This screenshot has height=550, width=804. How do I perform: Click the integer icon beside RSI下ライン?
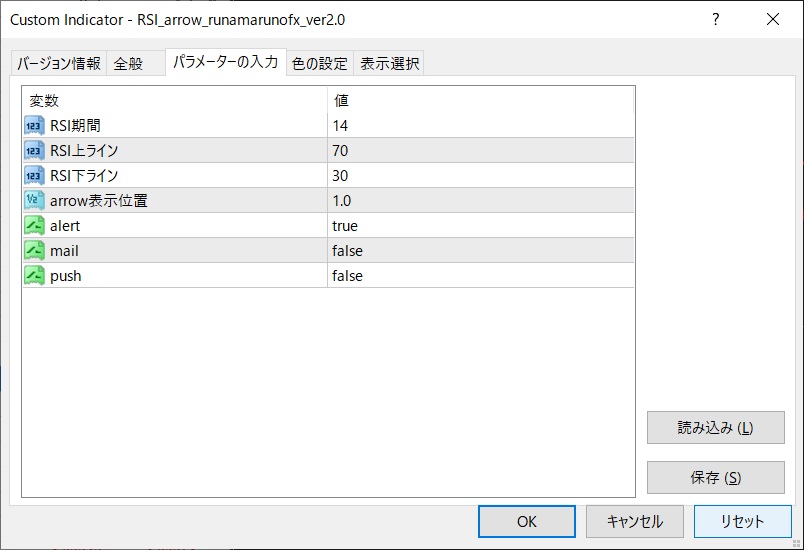34,176
